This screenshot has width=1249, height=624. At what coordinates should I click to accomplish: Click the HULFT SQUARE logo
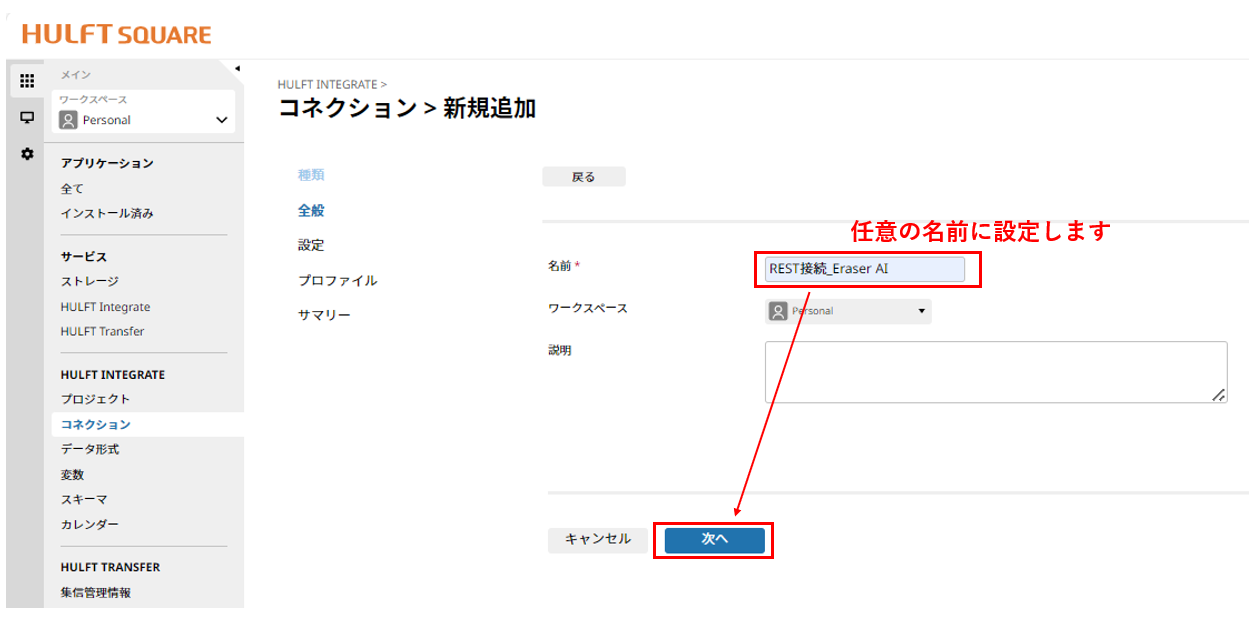coord(116,35)
